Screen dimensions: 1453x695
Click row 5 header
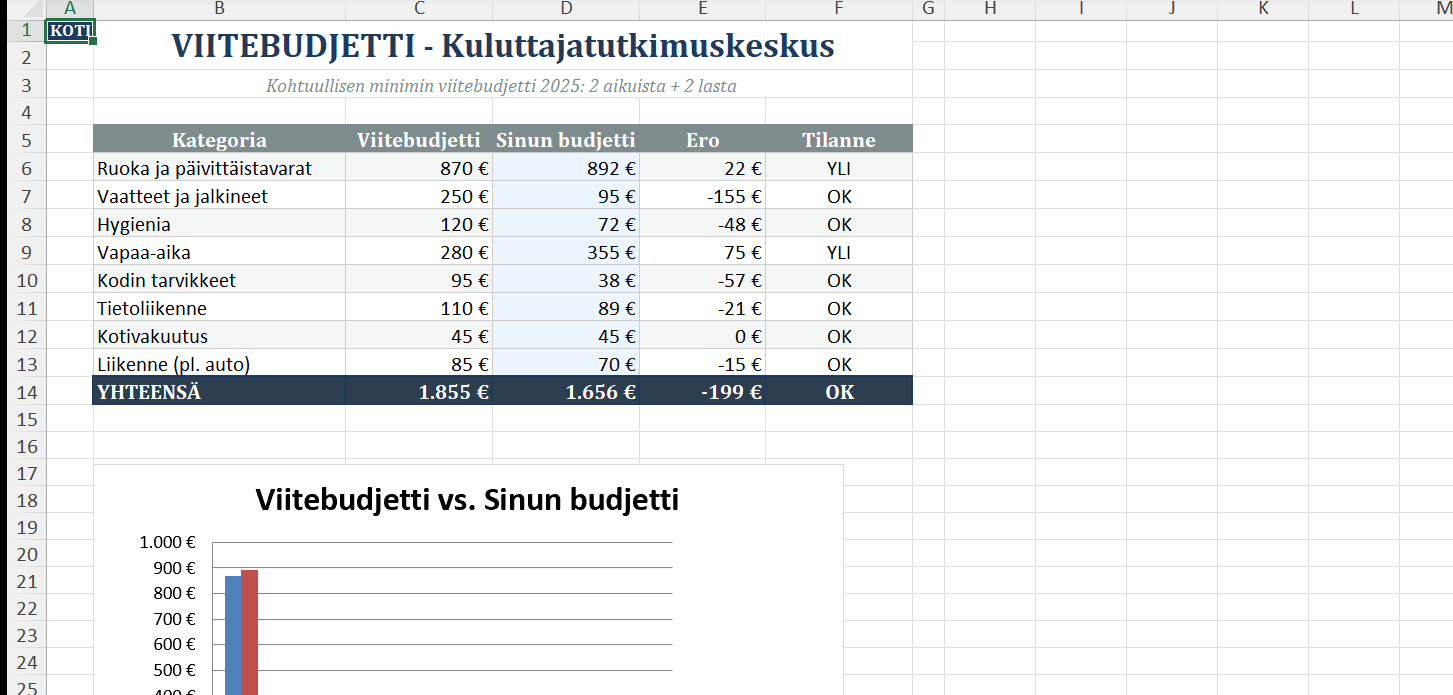tap(25, 140)
